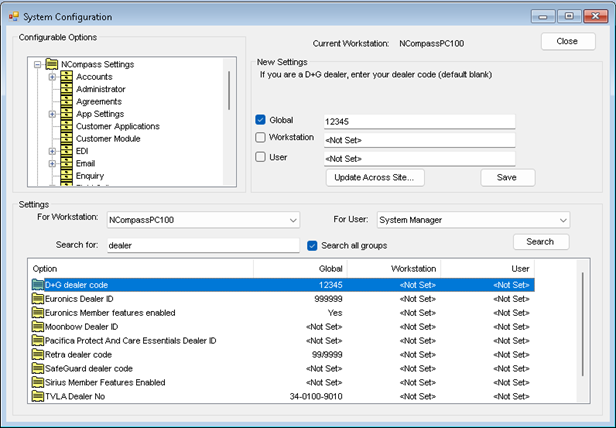The image size is (616, 428).
Task: Toggle the Search all groups checkbox
Action: tap(312, 246)
